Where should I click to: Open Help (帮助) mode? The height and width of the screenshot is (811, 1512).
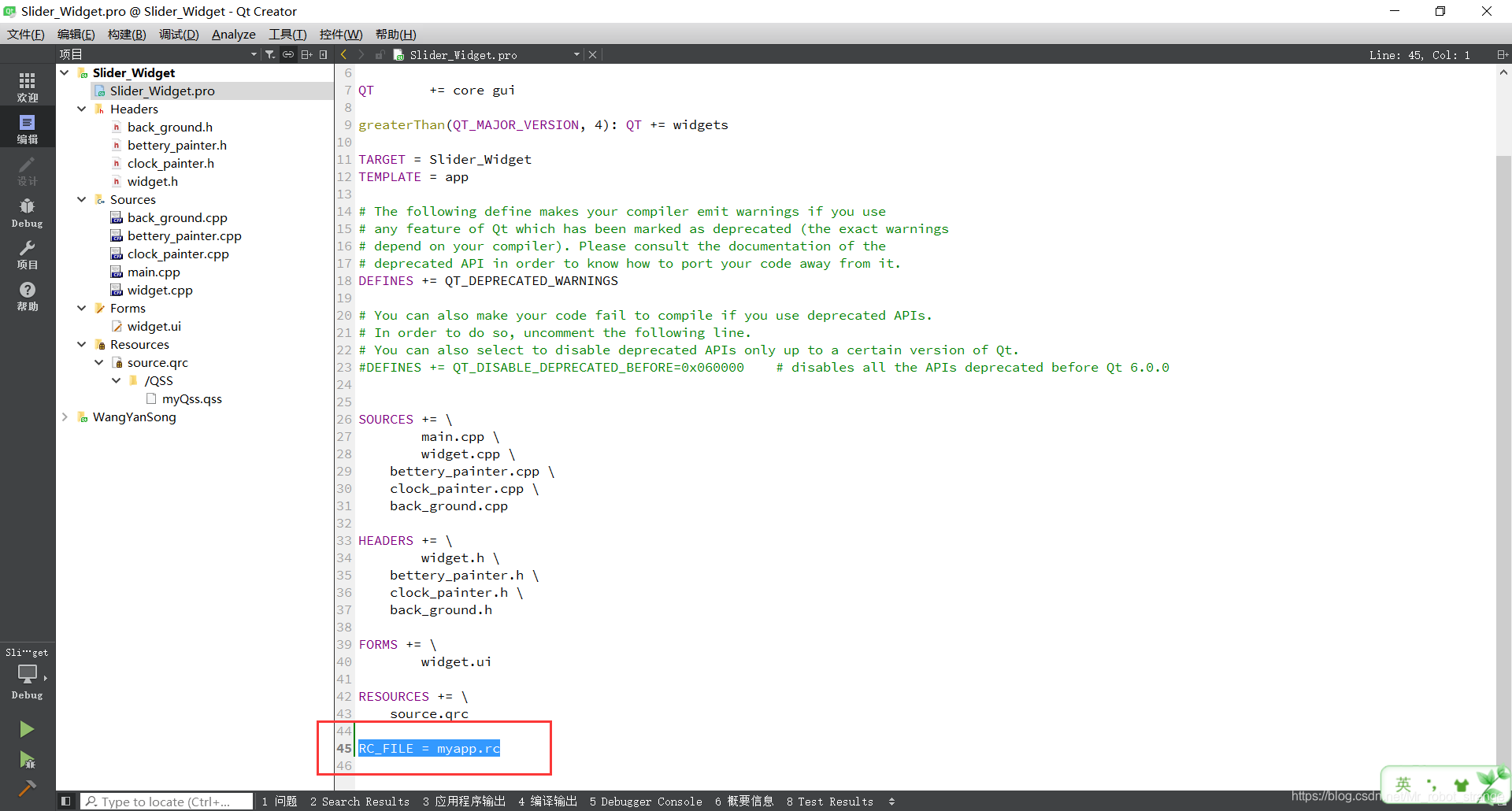coord(28,295)
